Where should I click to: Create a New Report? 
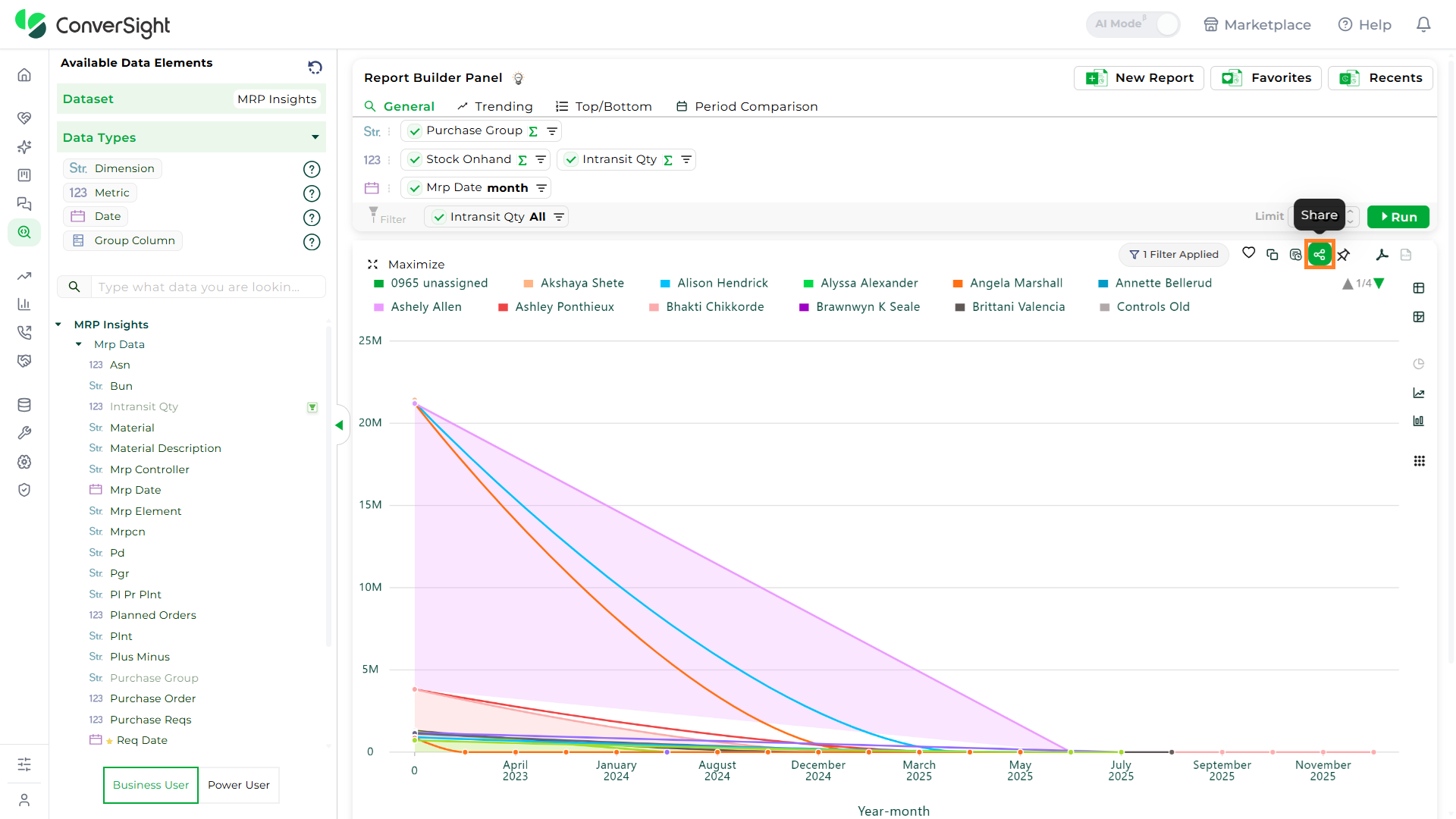tap(1139, 78)
